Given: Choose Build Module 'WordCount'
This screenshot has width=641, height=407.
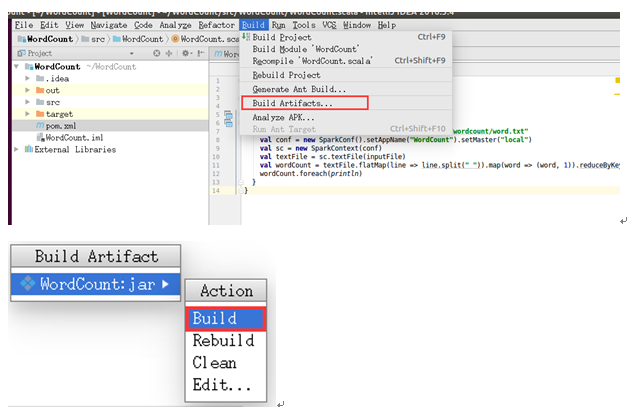Looking at the screenshot, I should pos(346,49).
